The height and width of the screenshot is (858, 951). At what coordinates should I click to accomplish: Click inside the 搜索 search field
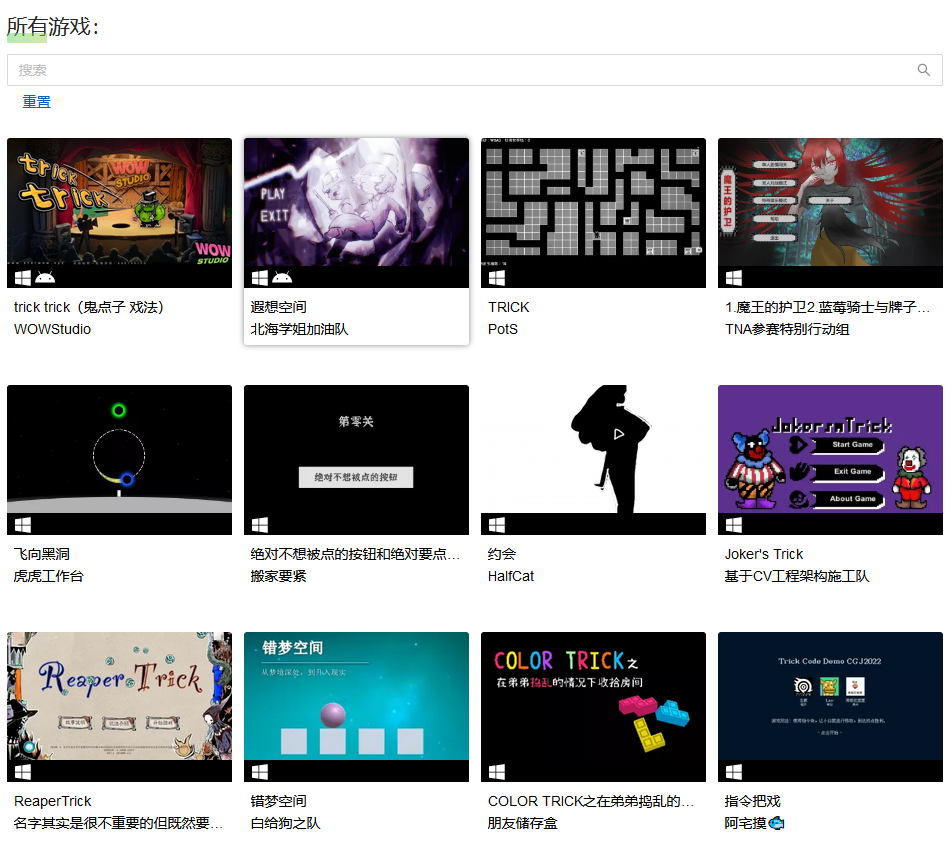[400, 70]
